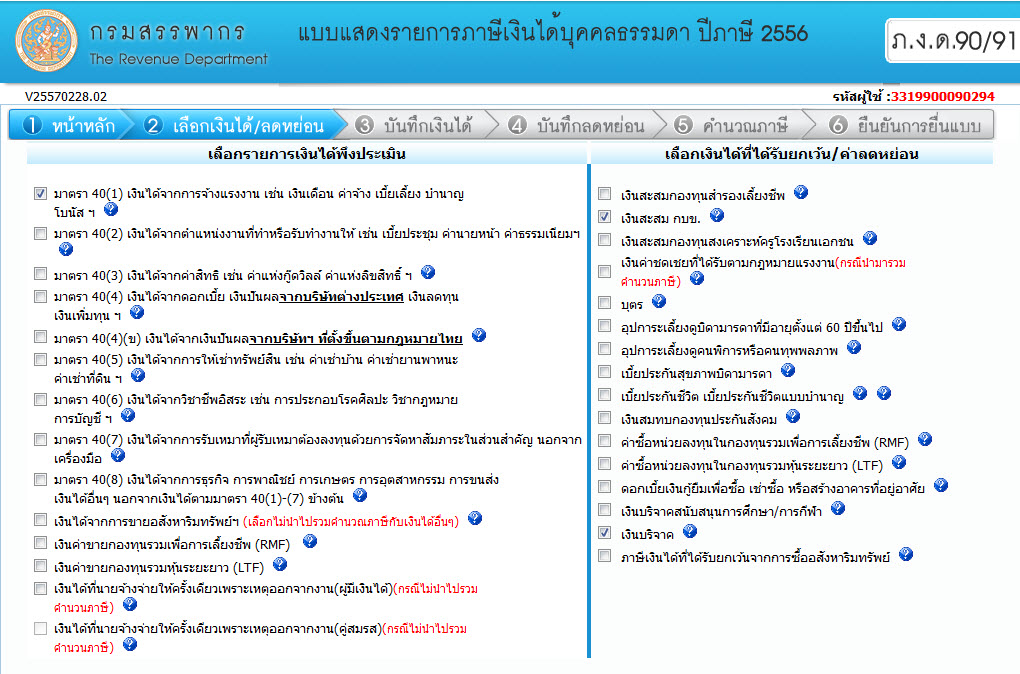
Task: Select step 2 เลือกเงินได้/ลดหย่อน tab
Action: [238, 125]
